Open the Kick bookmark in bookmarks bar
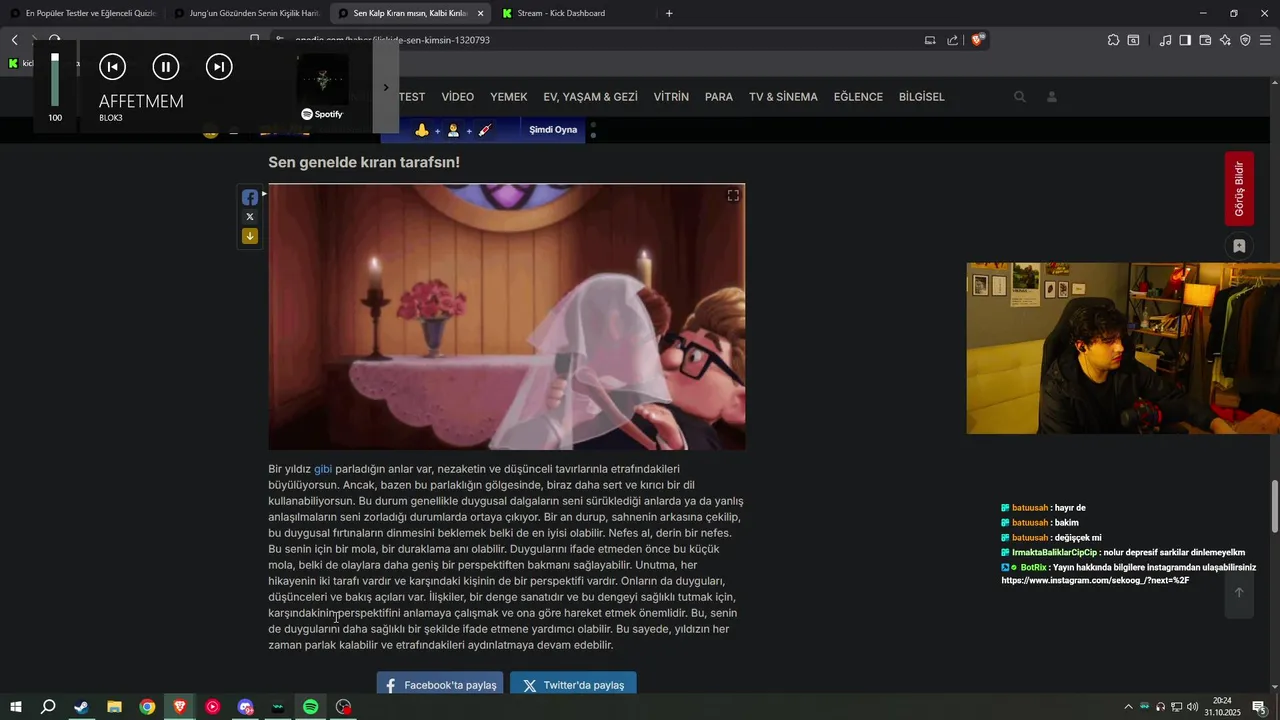The image size is (1280, 720). point(20,63)
